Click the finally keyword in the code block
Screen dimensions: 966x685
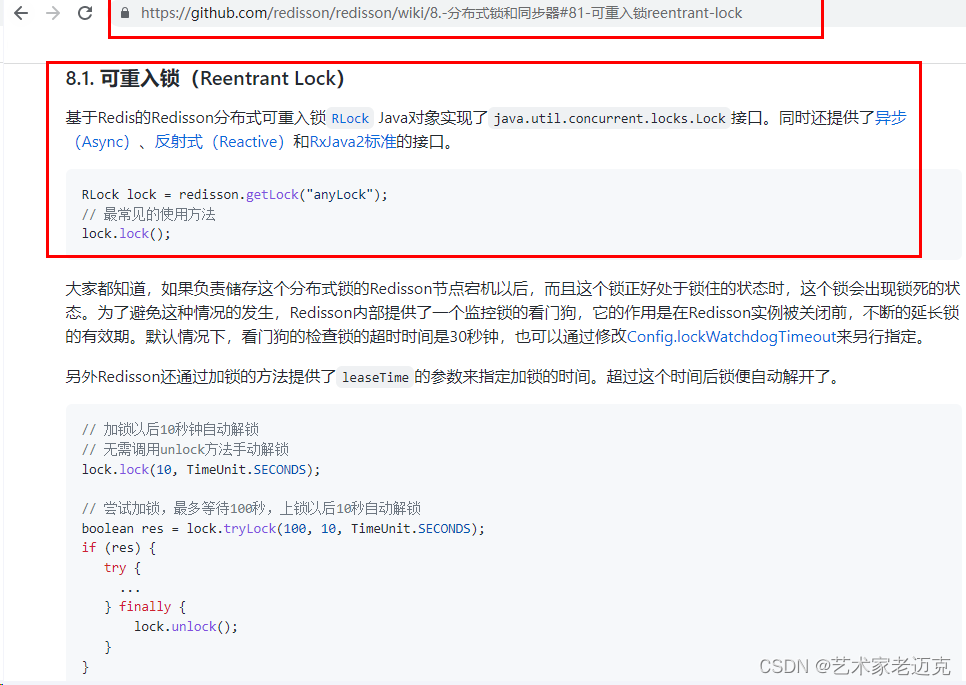click(x=145, y=607)
